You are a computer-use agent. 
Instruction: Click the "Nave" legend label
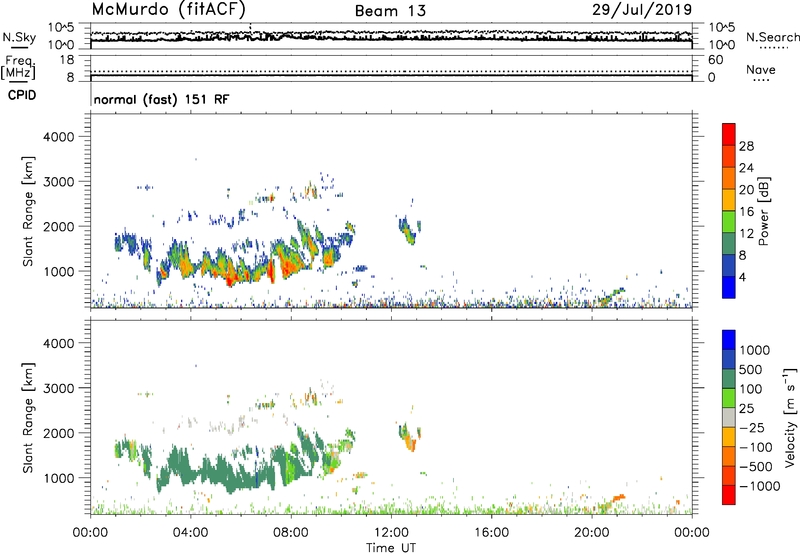point(761,70)
